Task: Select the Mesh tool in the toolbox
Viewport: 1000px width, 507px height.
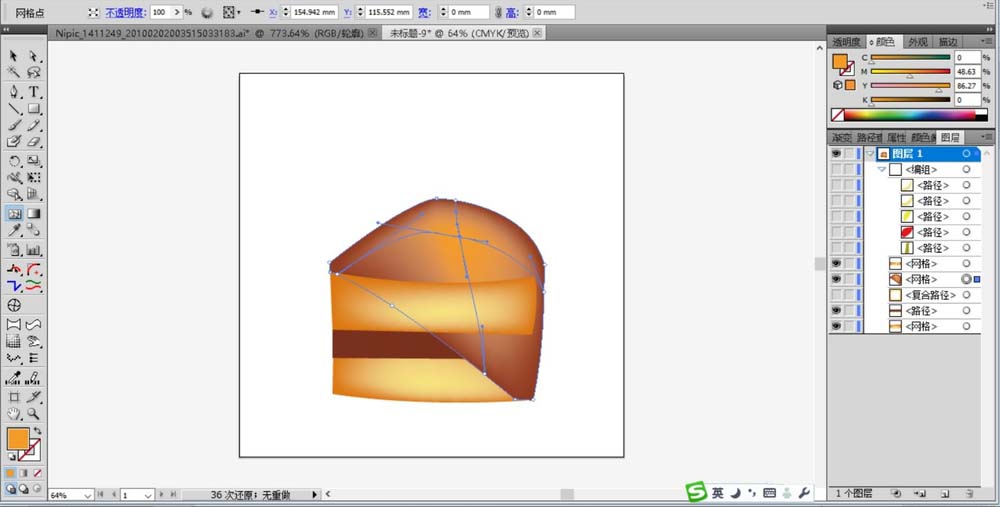Action: 15,213
